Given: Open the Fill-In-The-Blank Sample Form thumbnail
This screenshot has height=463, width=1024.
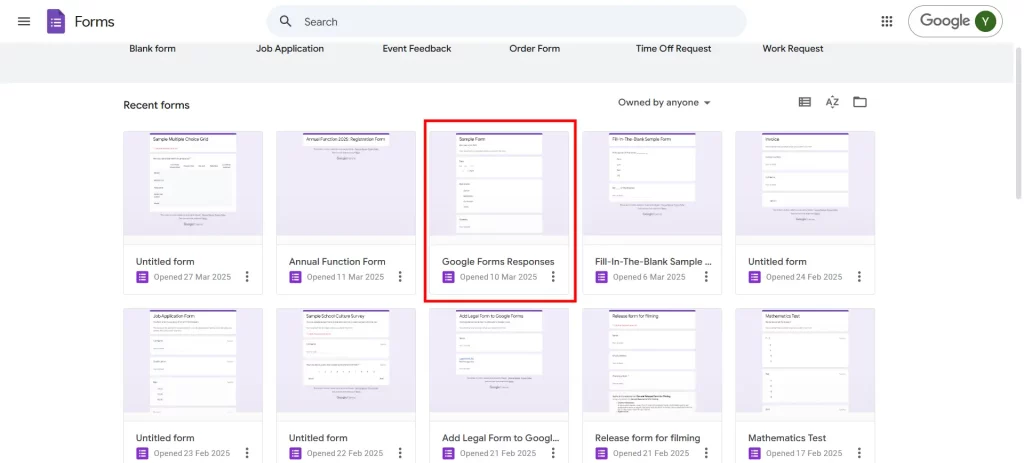Looking at the screenshot, I should pyautogui.click(x=652, y=184).
